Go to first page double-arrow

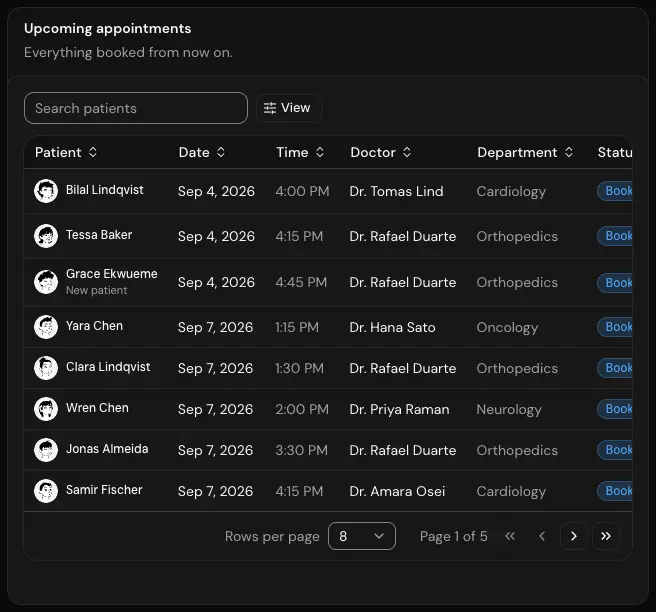tap(510, 536)
